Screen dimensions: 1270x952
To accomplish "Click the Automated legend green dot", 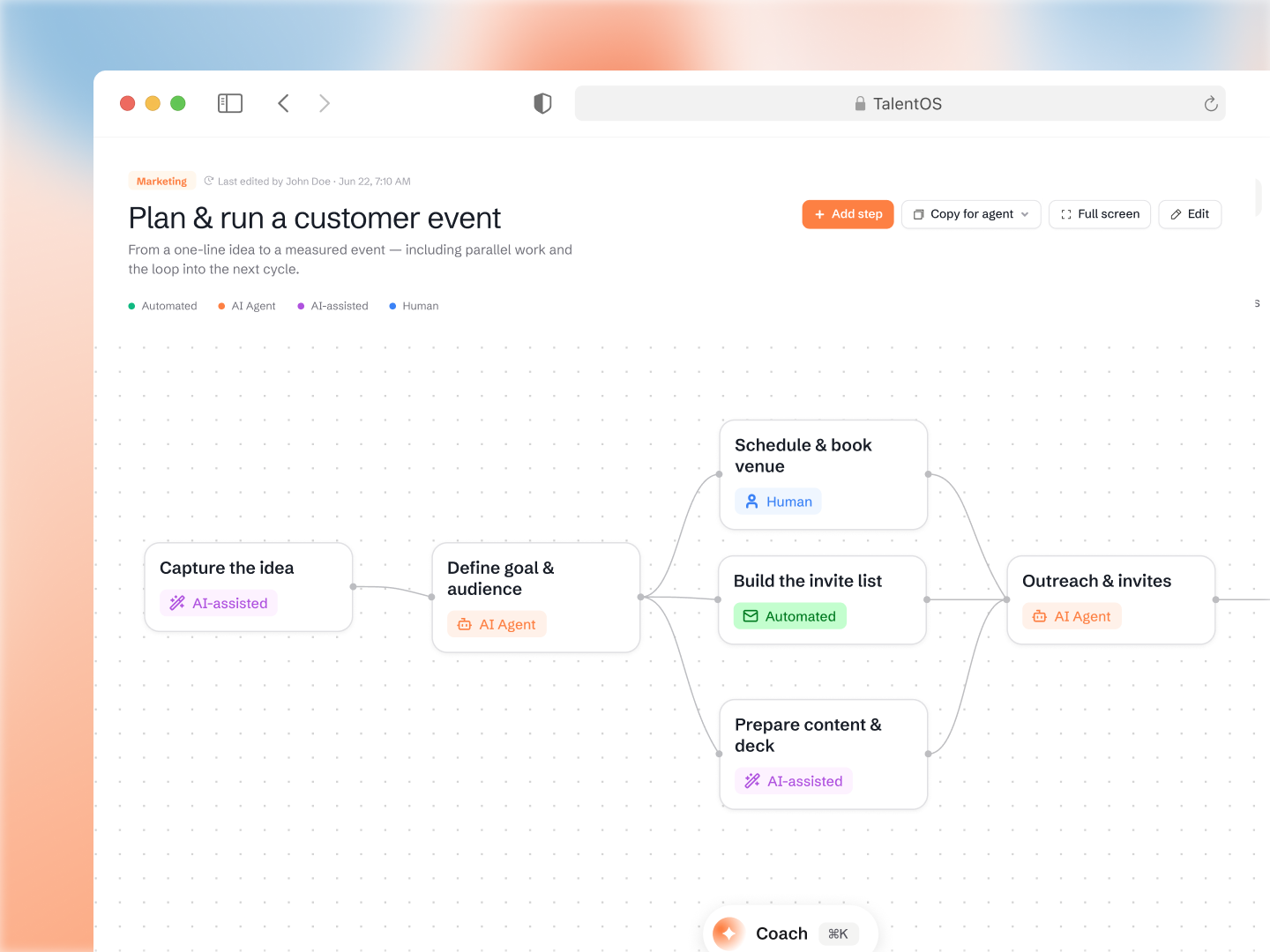I will pyautogui.click(x=131, y=306).
